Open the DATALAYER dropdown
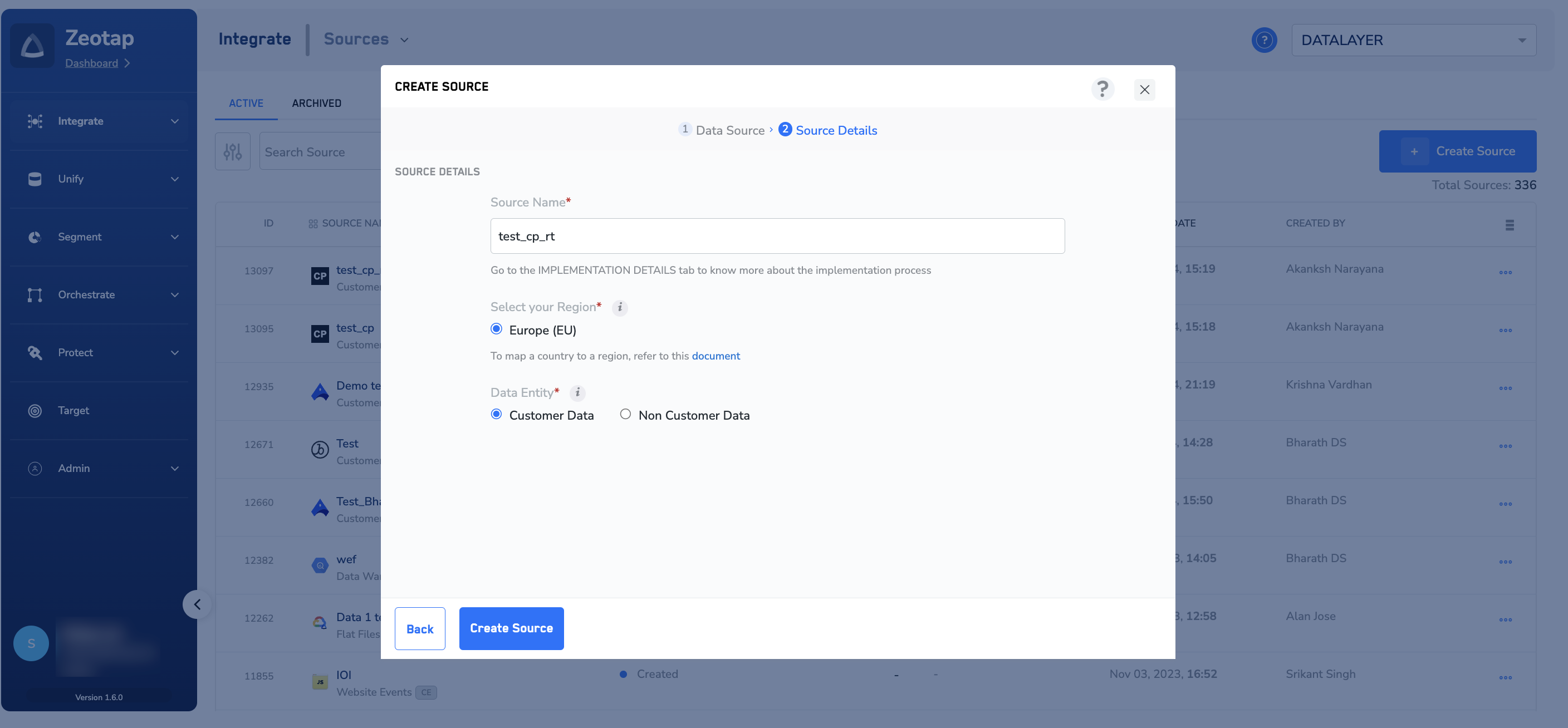 click(1413, 40)
